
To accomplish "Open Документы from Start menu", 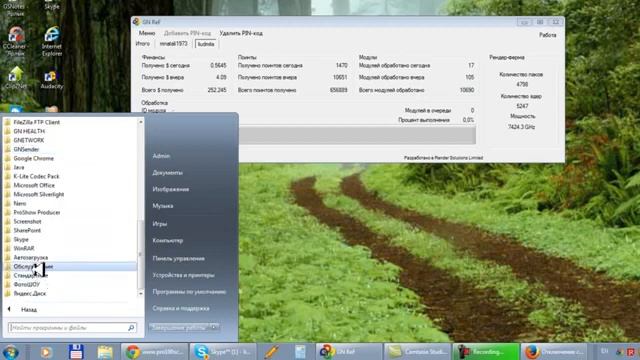I will [167, 173].
